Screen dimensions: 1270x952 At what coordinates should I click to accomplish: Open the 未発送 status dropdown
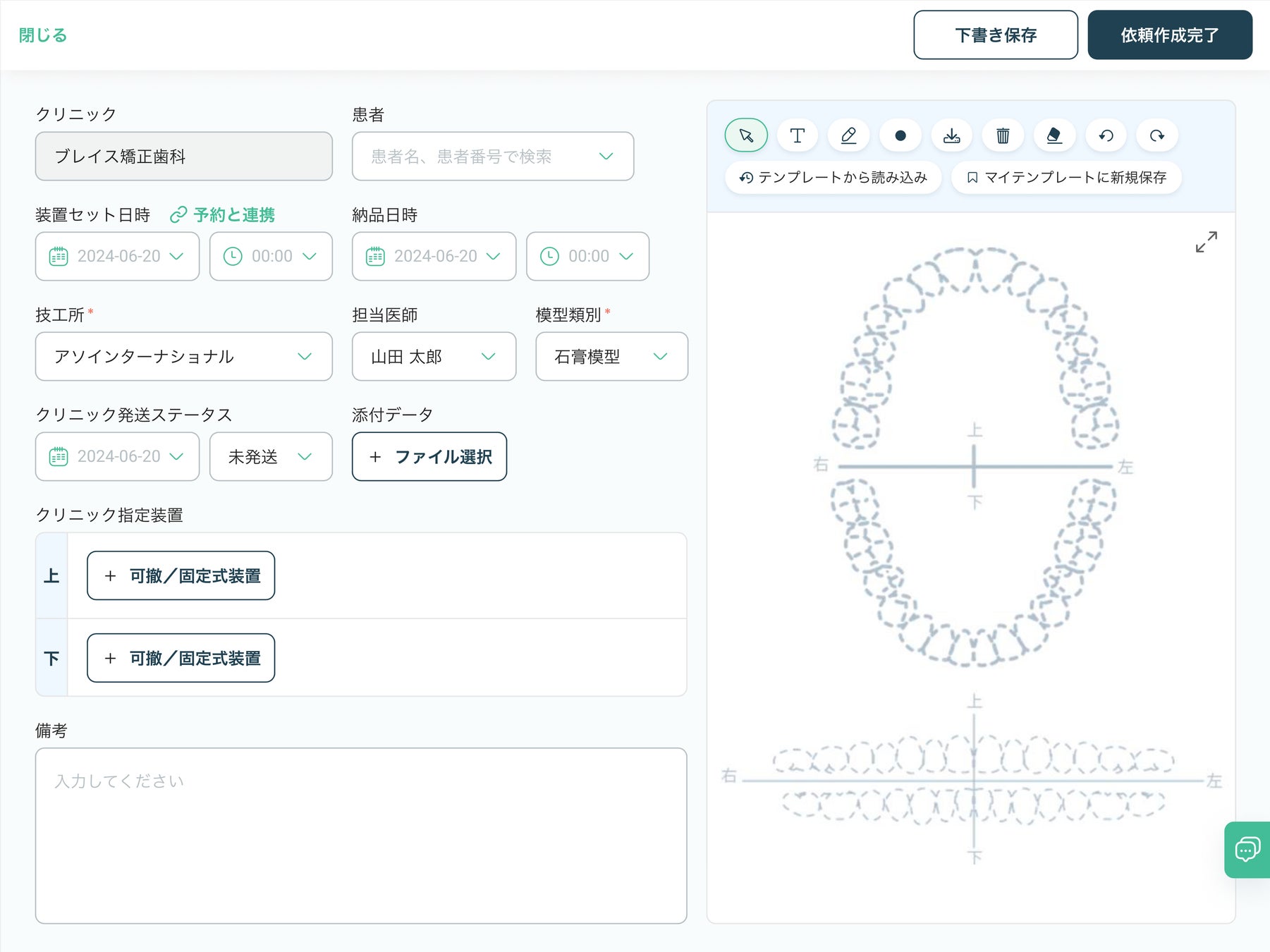(271, 457)
